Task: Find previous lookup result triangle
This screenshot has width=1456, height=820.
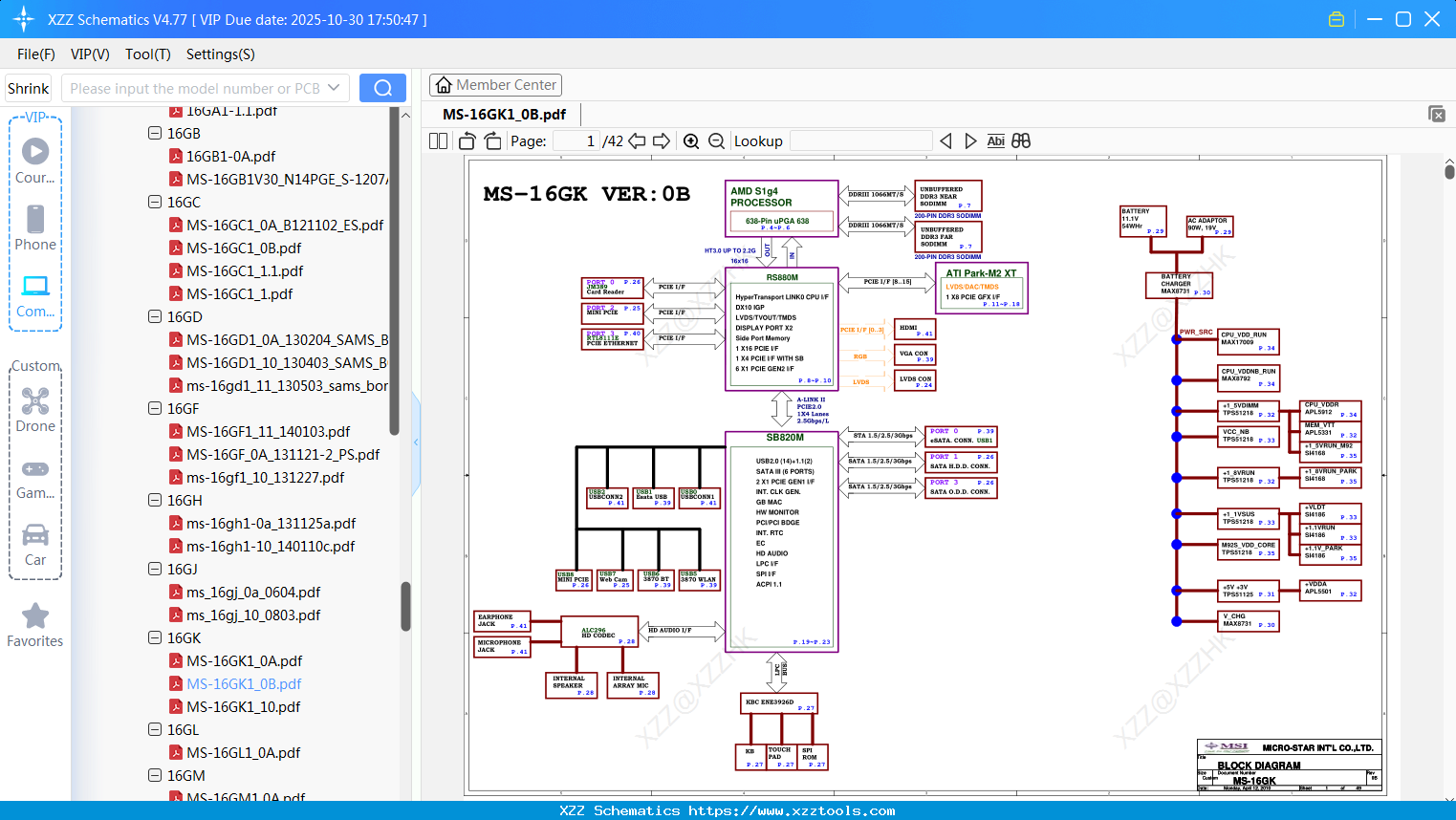Action: (945, 141)
